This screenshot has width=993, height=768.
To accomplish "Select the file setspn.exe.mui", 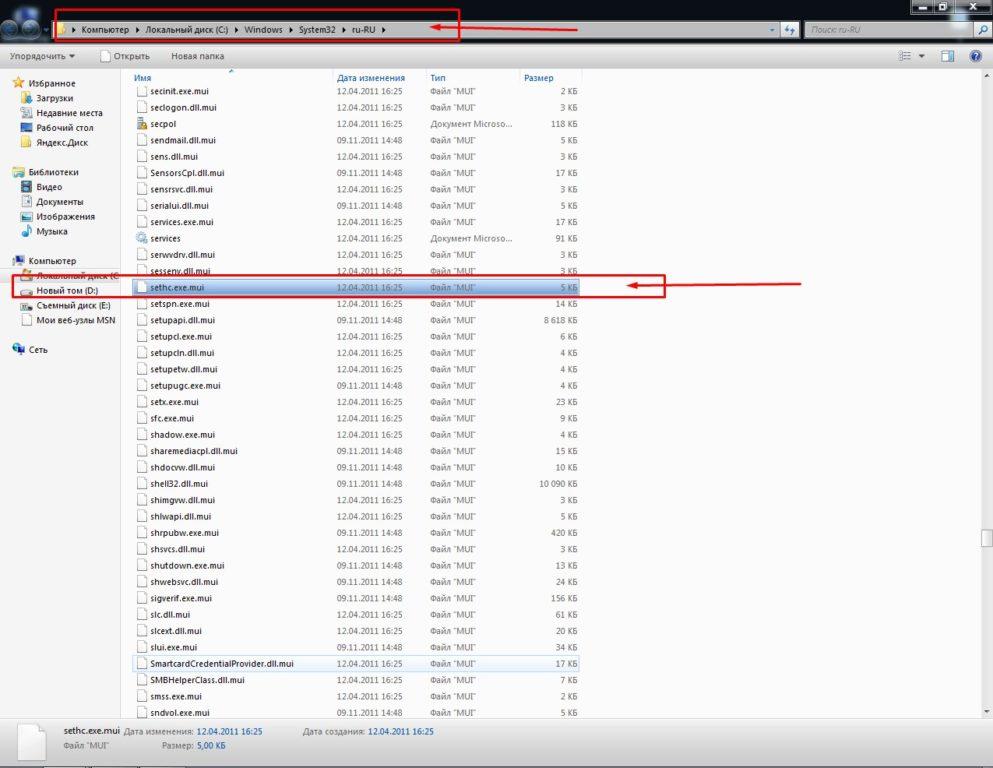I will (356, 304).
